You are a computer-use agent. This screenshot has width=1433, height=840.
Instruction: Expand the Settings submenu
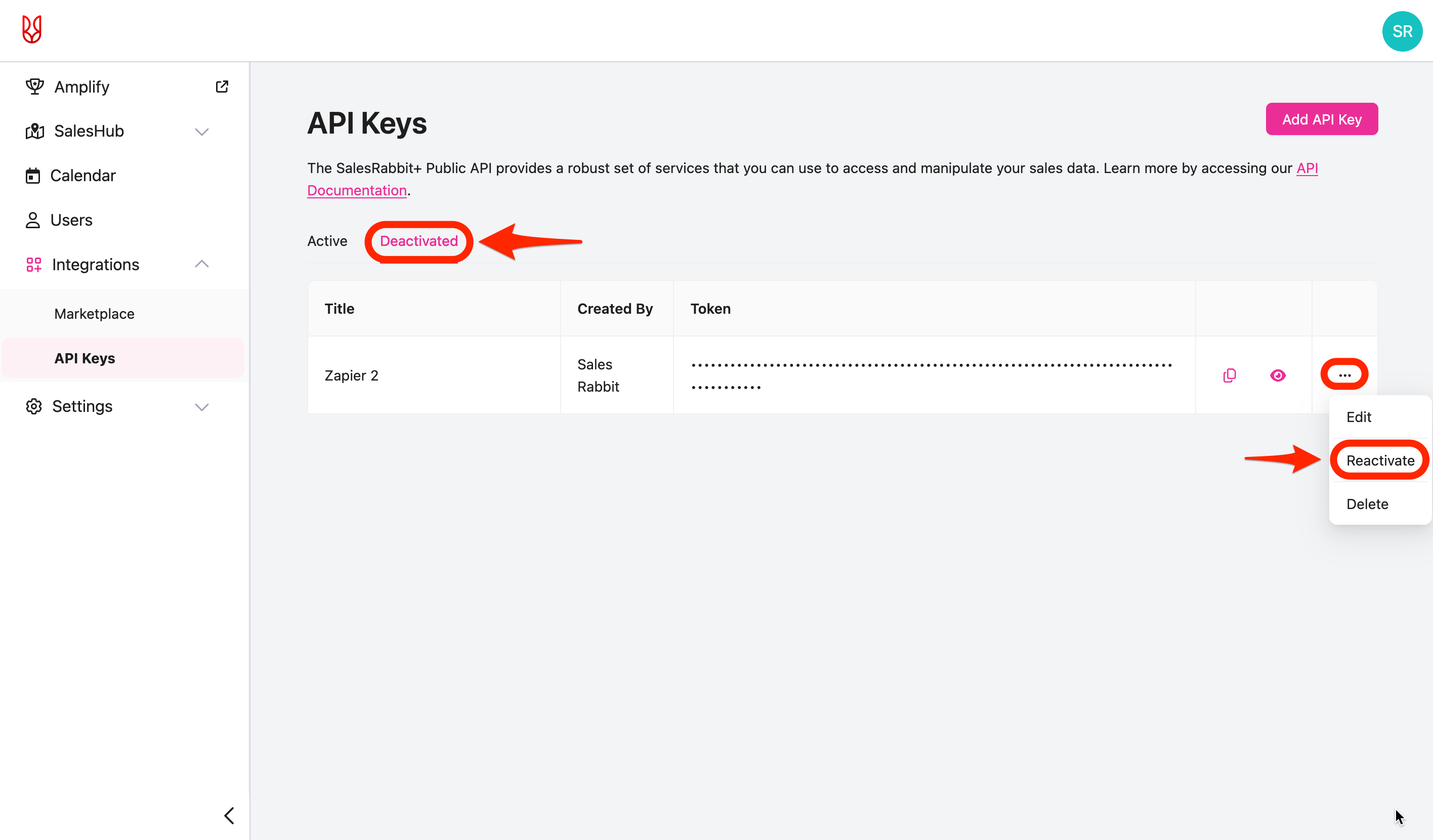[x=201, y=407]
